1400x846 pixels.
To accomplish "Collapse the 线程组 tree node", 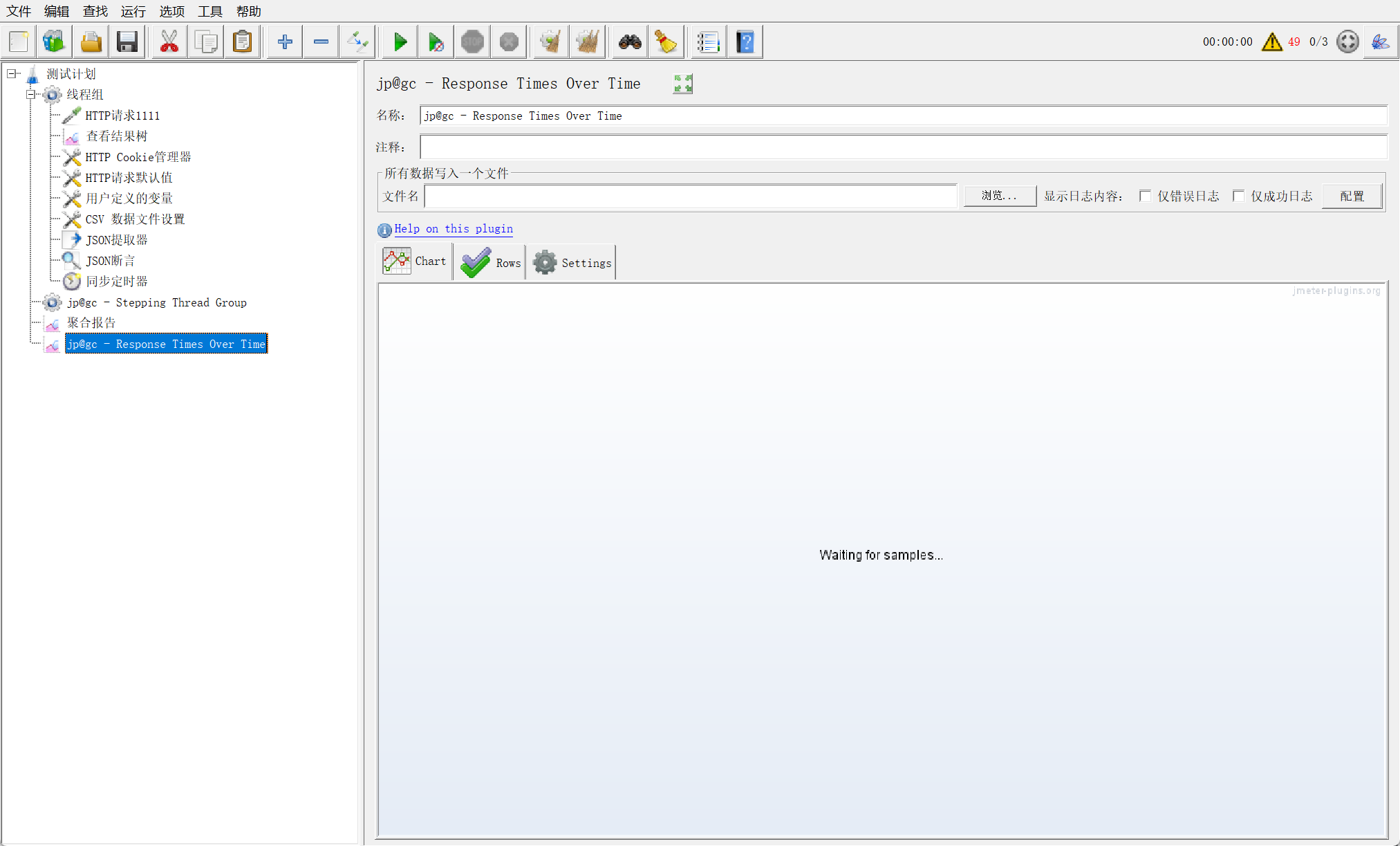I will pyautogui.click(x=31, y=94).
